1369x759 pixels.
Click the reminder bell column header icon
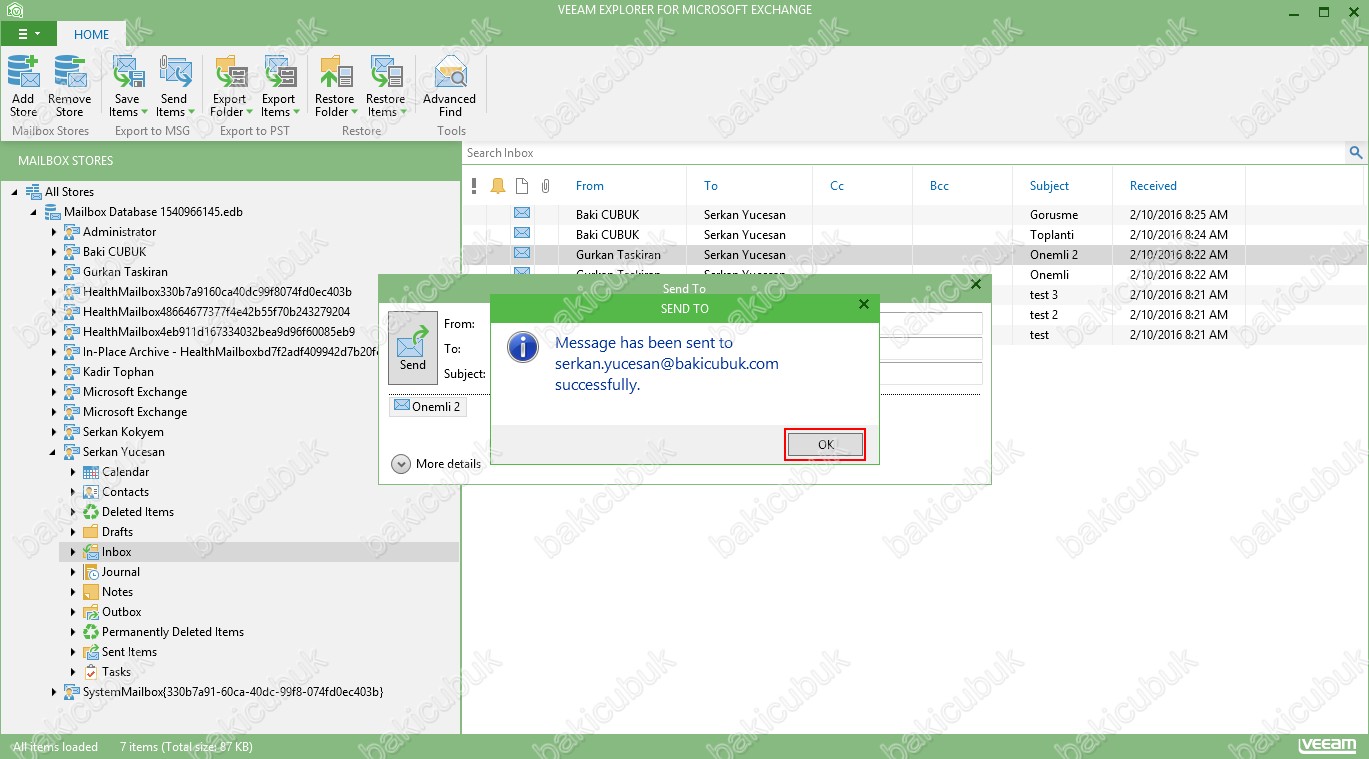[498, 186]
